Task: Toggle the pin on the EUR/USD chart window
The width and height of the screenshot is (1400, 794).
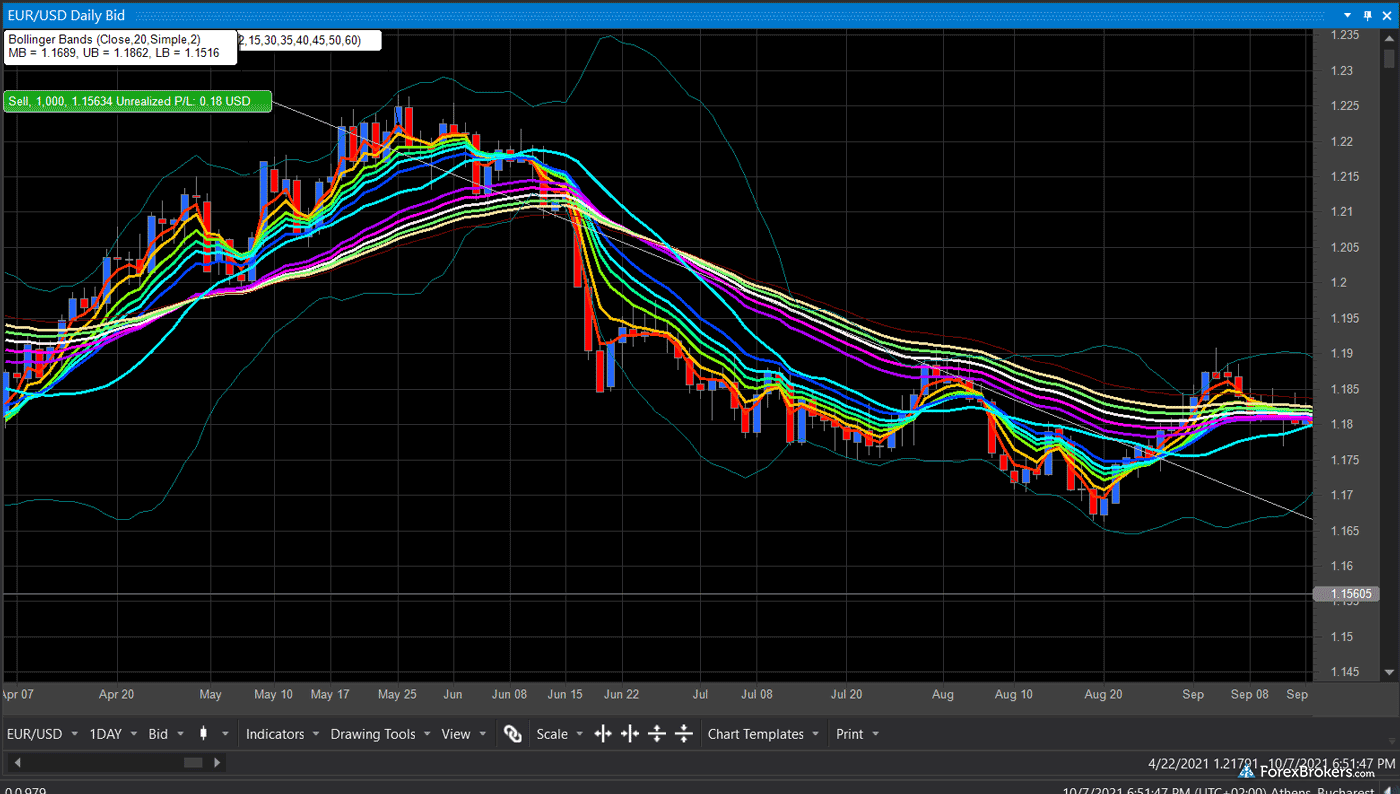Action: coord(1367,15)
